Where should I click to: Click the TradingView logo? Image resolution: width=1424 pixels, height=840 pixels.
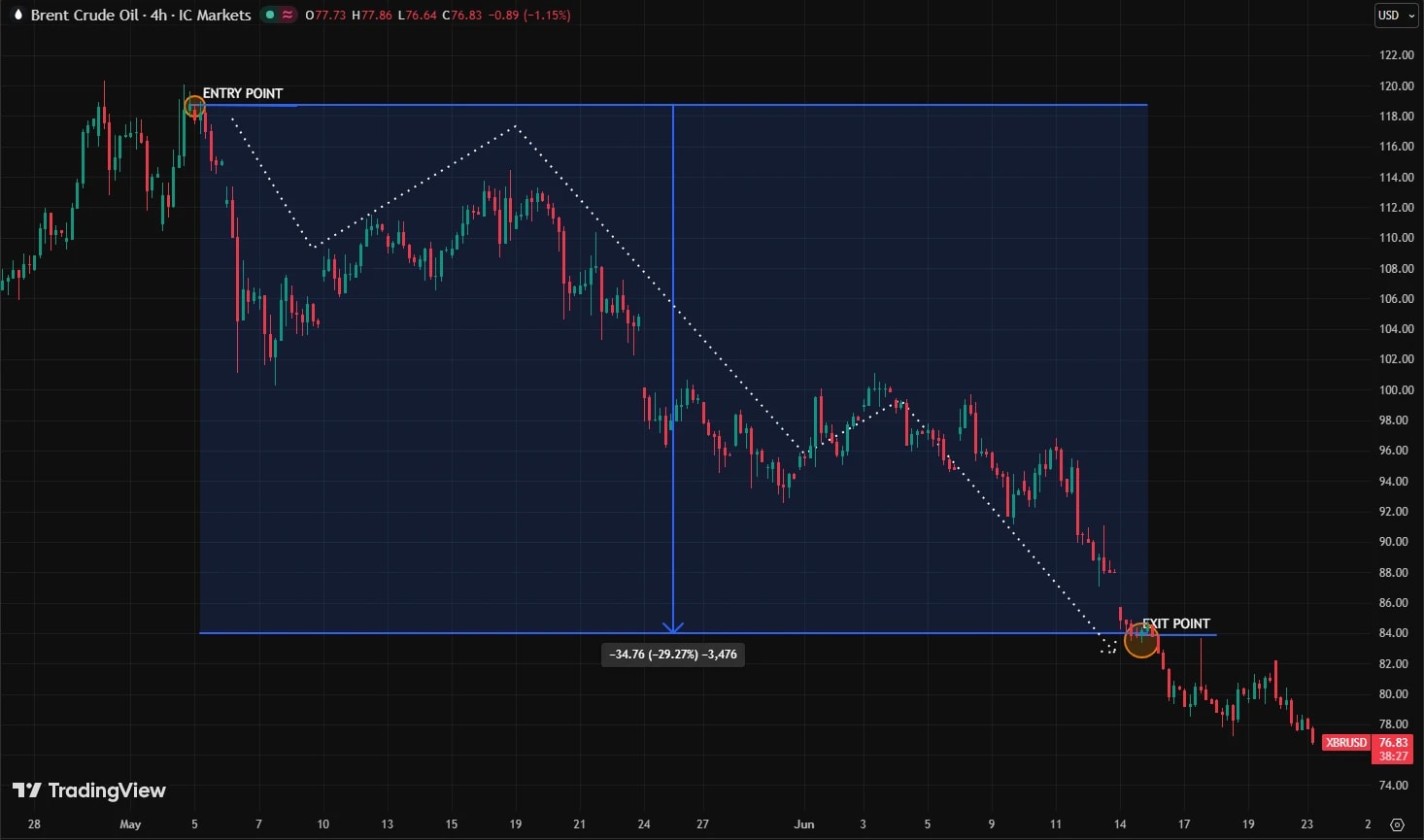88,790
